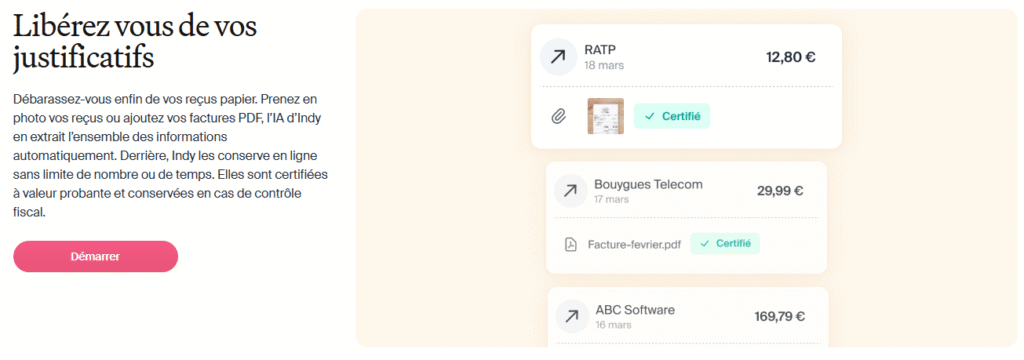Image resolution: width=1024 pixels, height=360 pixels.
Task: Click the 169,79 € amount
Action: 780,317
